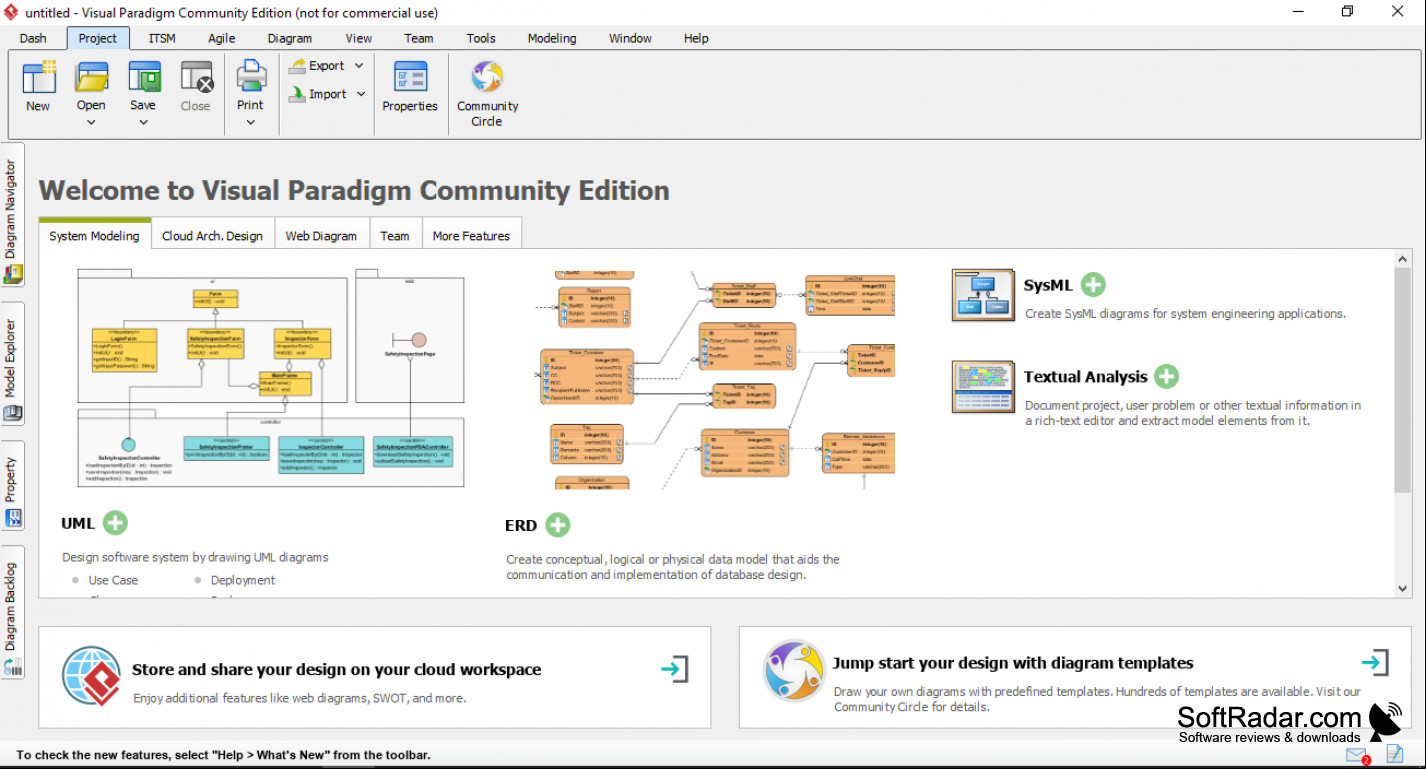The height and width of the screenshot is (769, 1426).
Task: Click the arrow icon on diagram templates card
Action: (x=1375, y=662)
